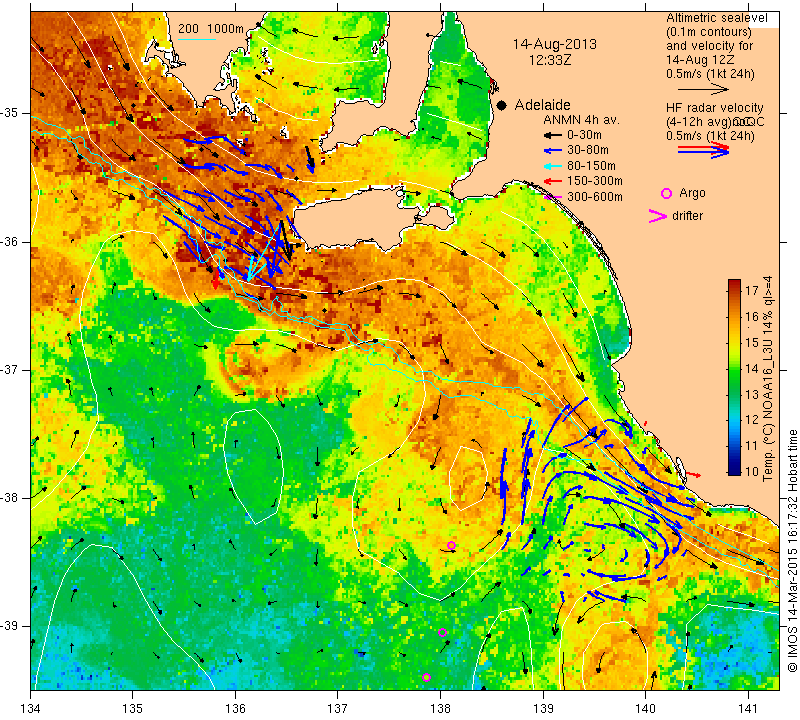800x720 pixels.
Task: Click '0.5m/s (1kt 24h)' below HF radar text
Action: [710, 136]
